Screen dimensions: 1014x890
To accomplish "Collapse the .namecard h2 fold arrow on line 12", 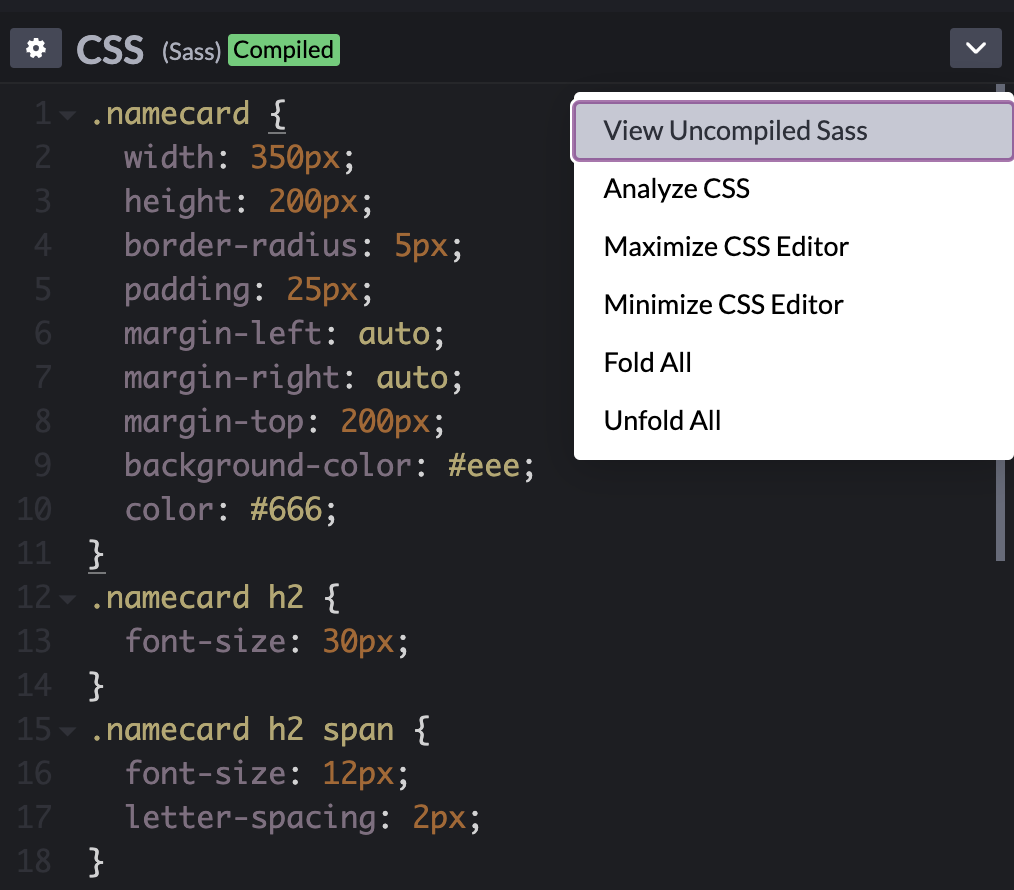I will click(x=68, y=599).
